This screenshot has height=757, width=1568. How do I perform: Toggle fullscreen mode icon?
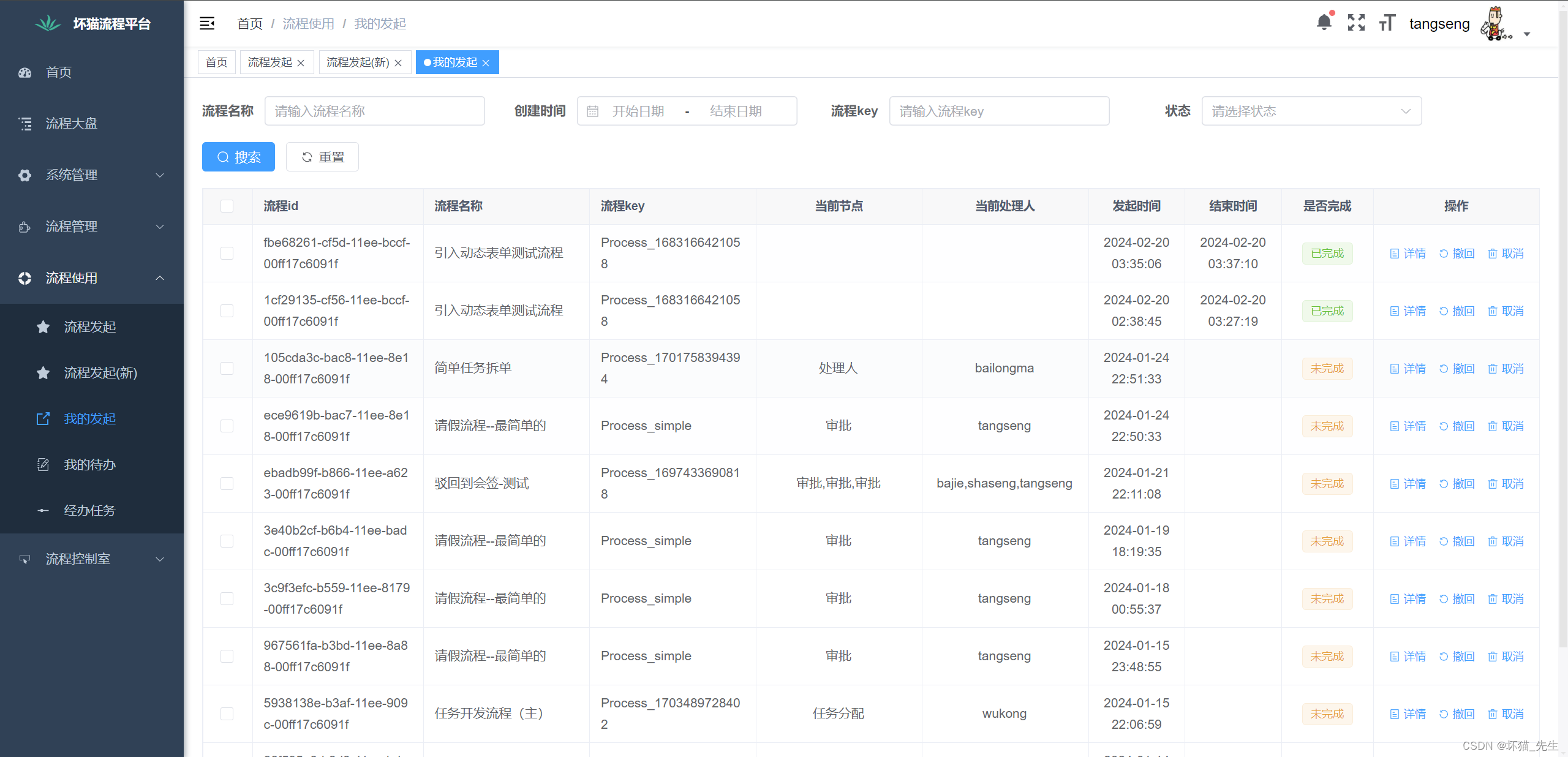[x=1356, y=23]
